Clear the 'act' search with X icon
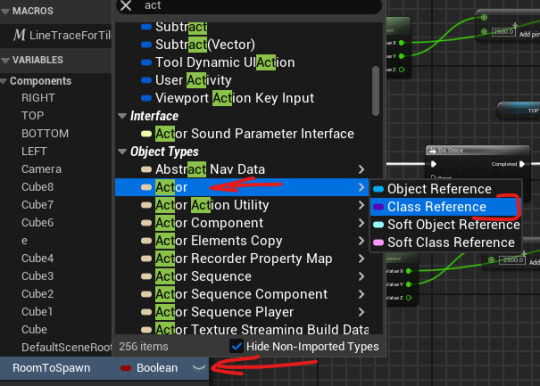The width and height of the screenshot is (540, 386). [x=126, y=5]
